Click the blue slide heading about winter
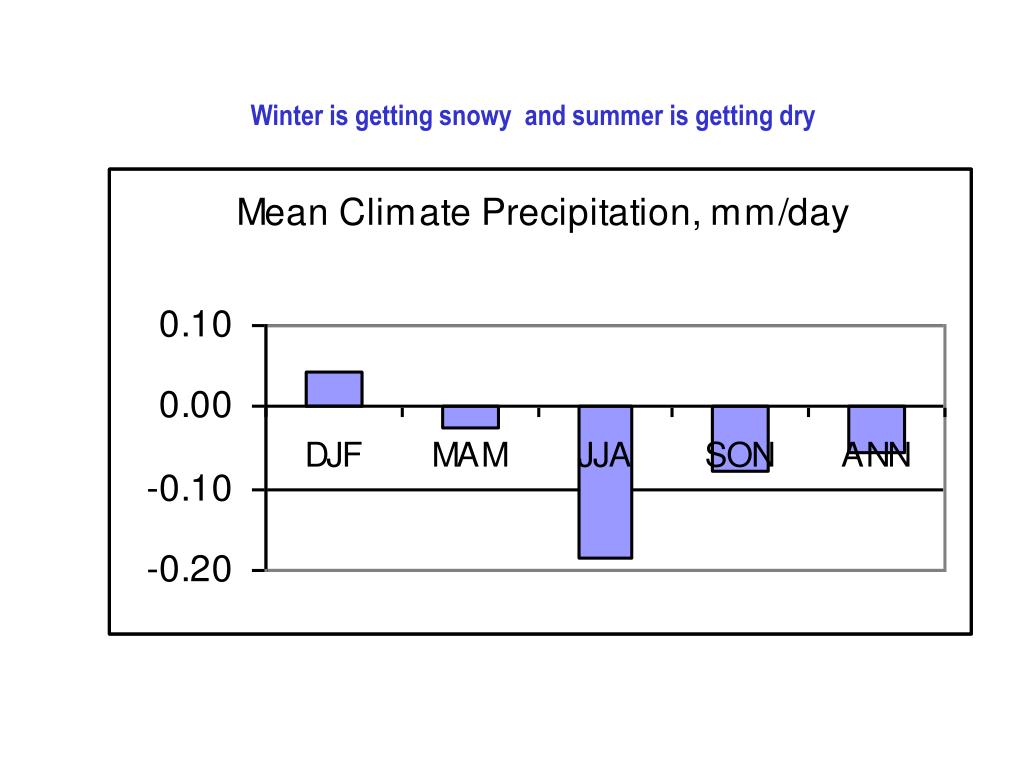This screenshot has width=1024, height=768. (532, 116)
